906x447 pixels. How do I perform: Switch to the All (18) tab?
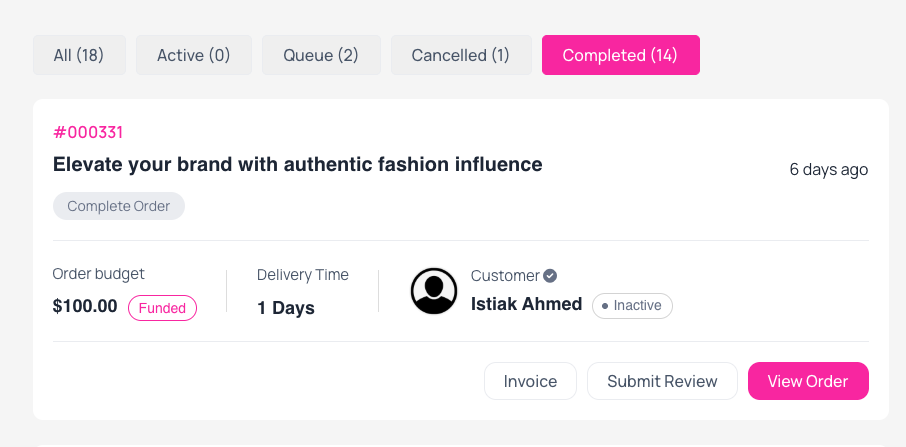pos(79,55)
